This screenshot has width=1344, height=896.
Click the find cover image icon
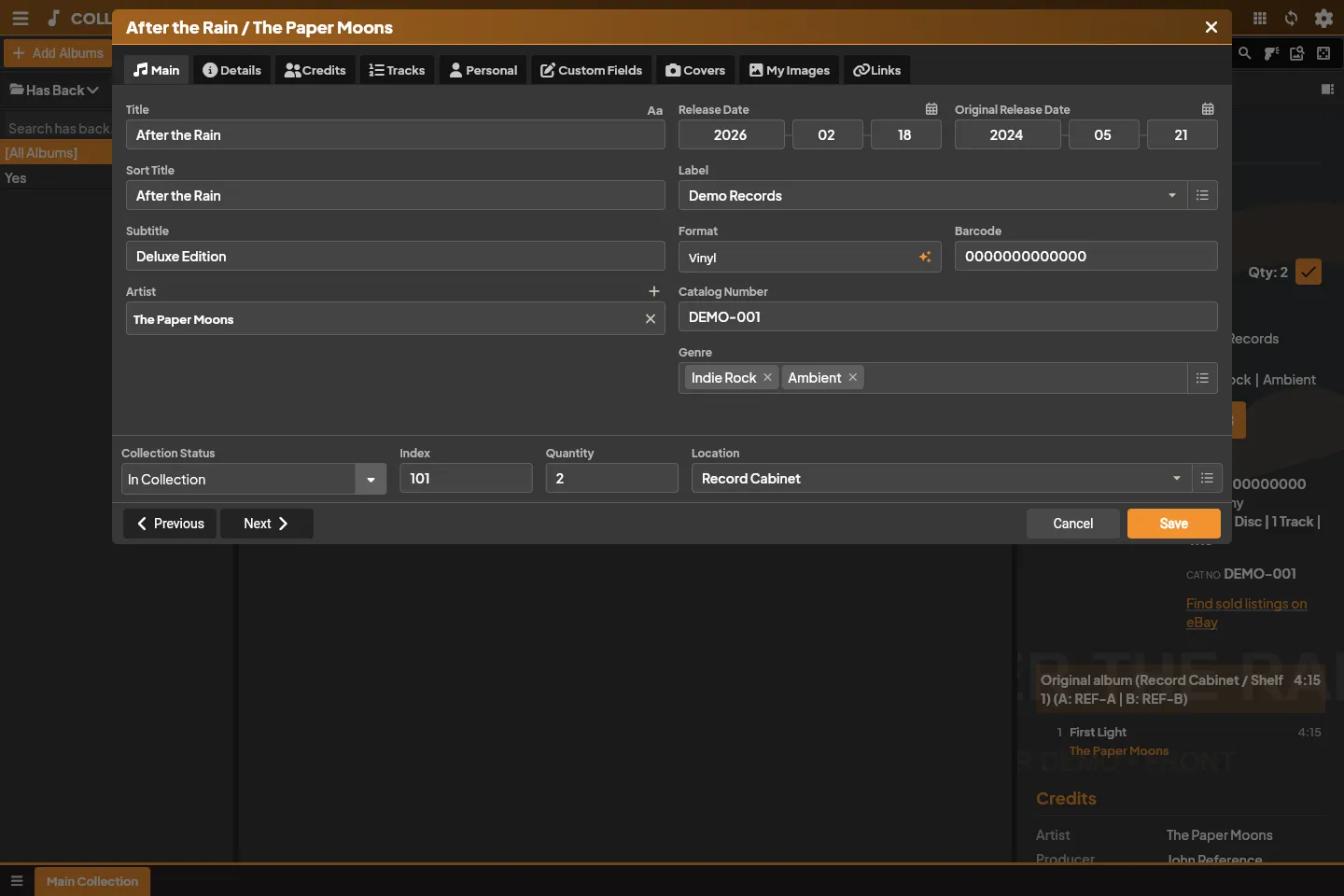(1297, 53)
